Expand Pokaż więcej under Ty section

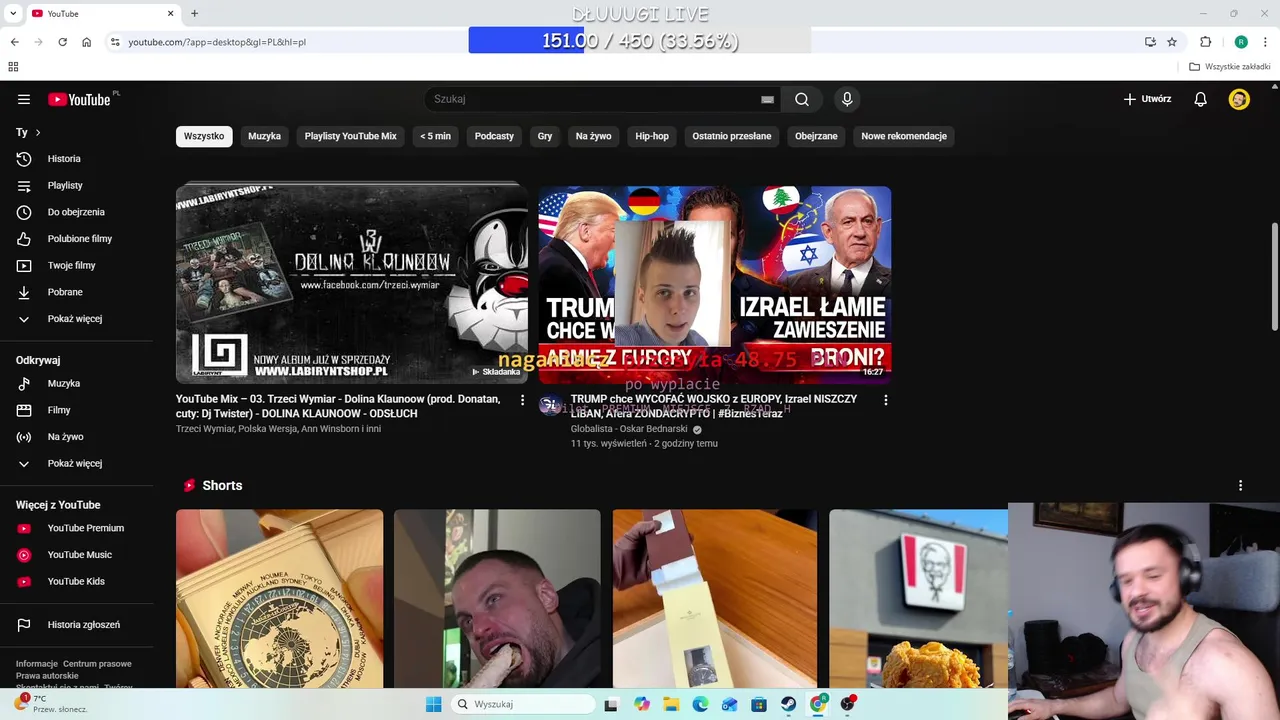[77, 319]
